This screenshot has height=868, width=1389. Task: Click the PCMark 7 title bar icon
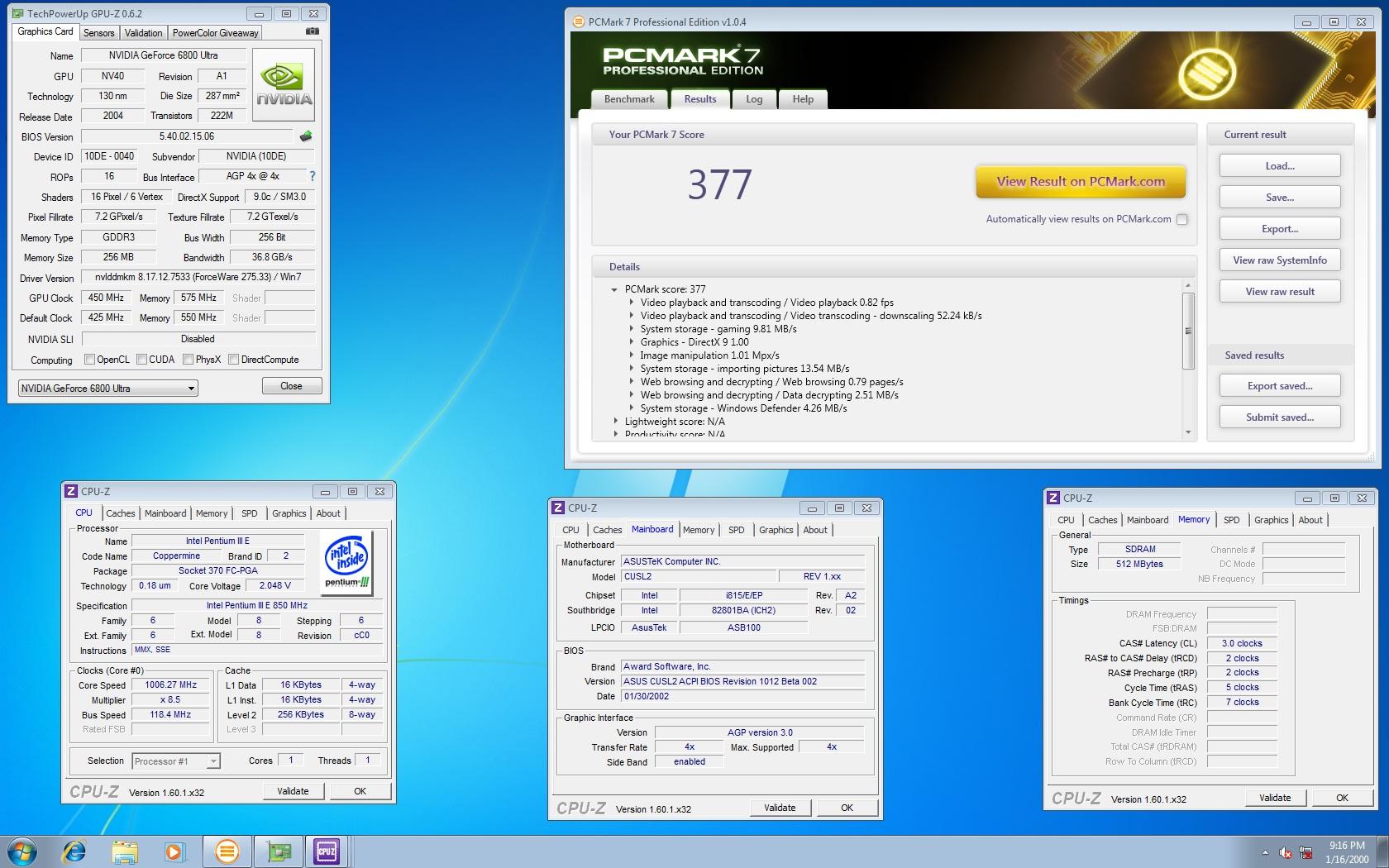click(x=579, y=22)
